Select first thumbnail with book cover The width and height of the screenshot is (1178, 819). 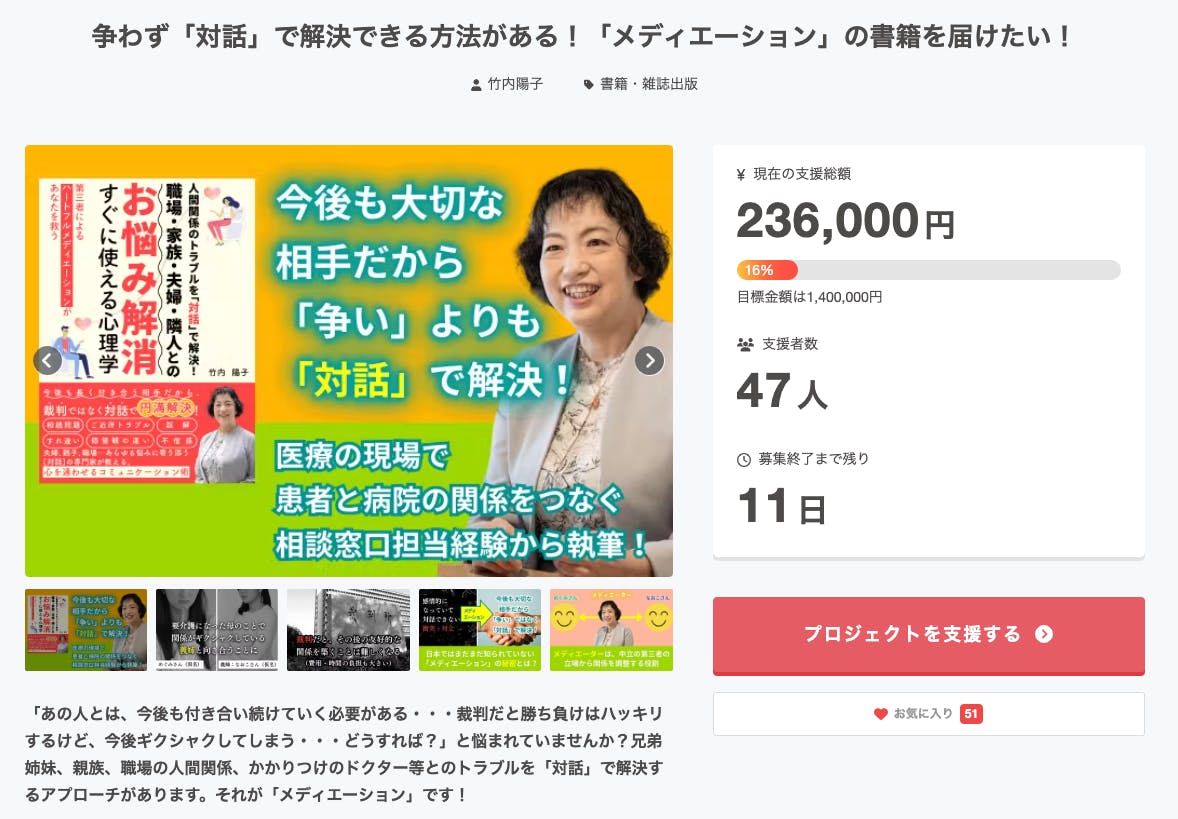tap(86, 630)
